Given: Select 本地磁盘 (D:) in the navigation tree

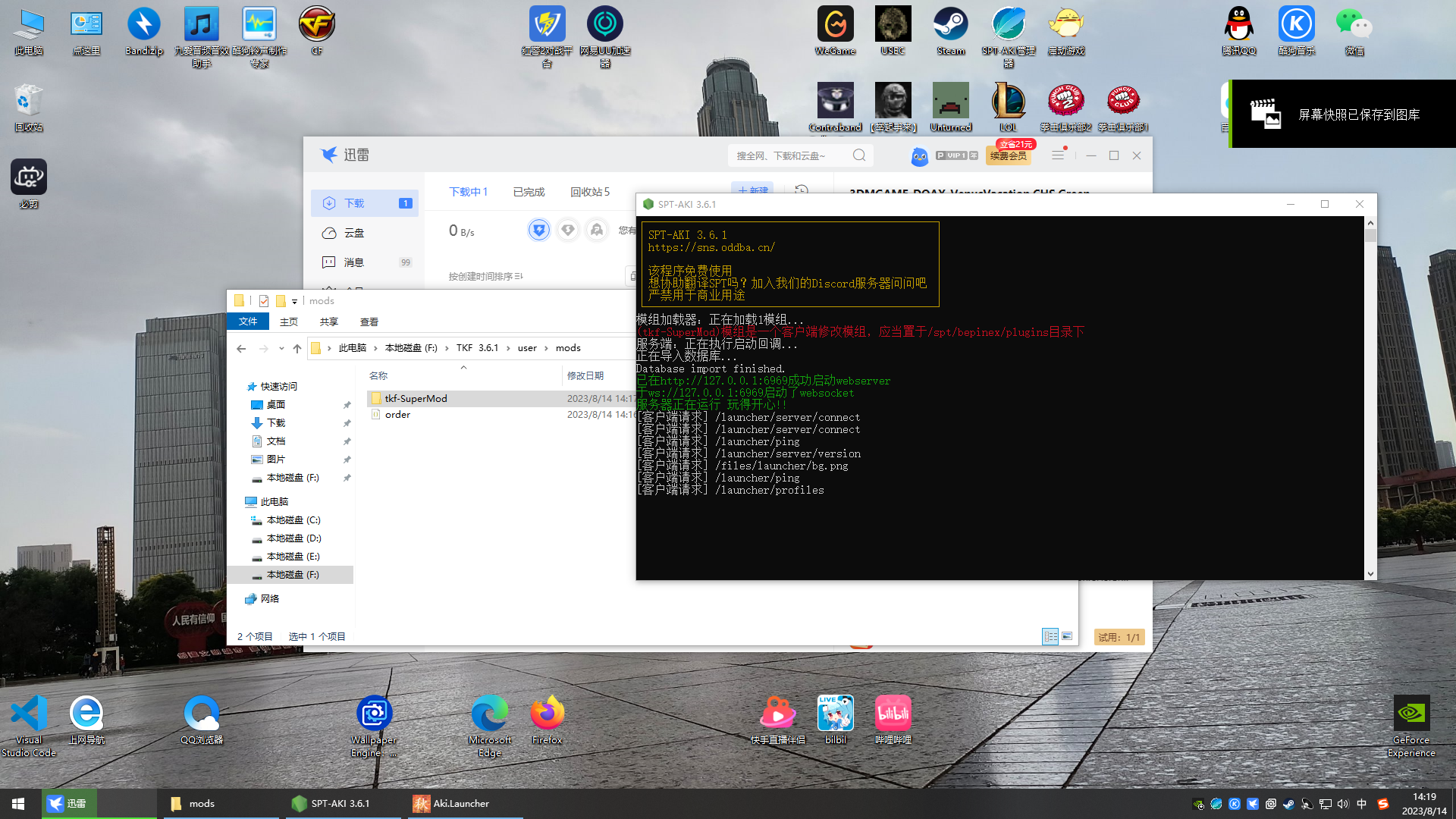Looking at the screenshot, I should [293, 538].
